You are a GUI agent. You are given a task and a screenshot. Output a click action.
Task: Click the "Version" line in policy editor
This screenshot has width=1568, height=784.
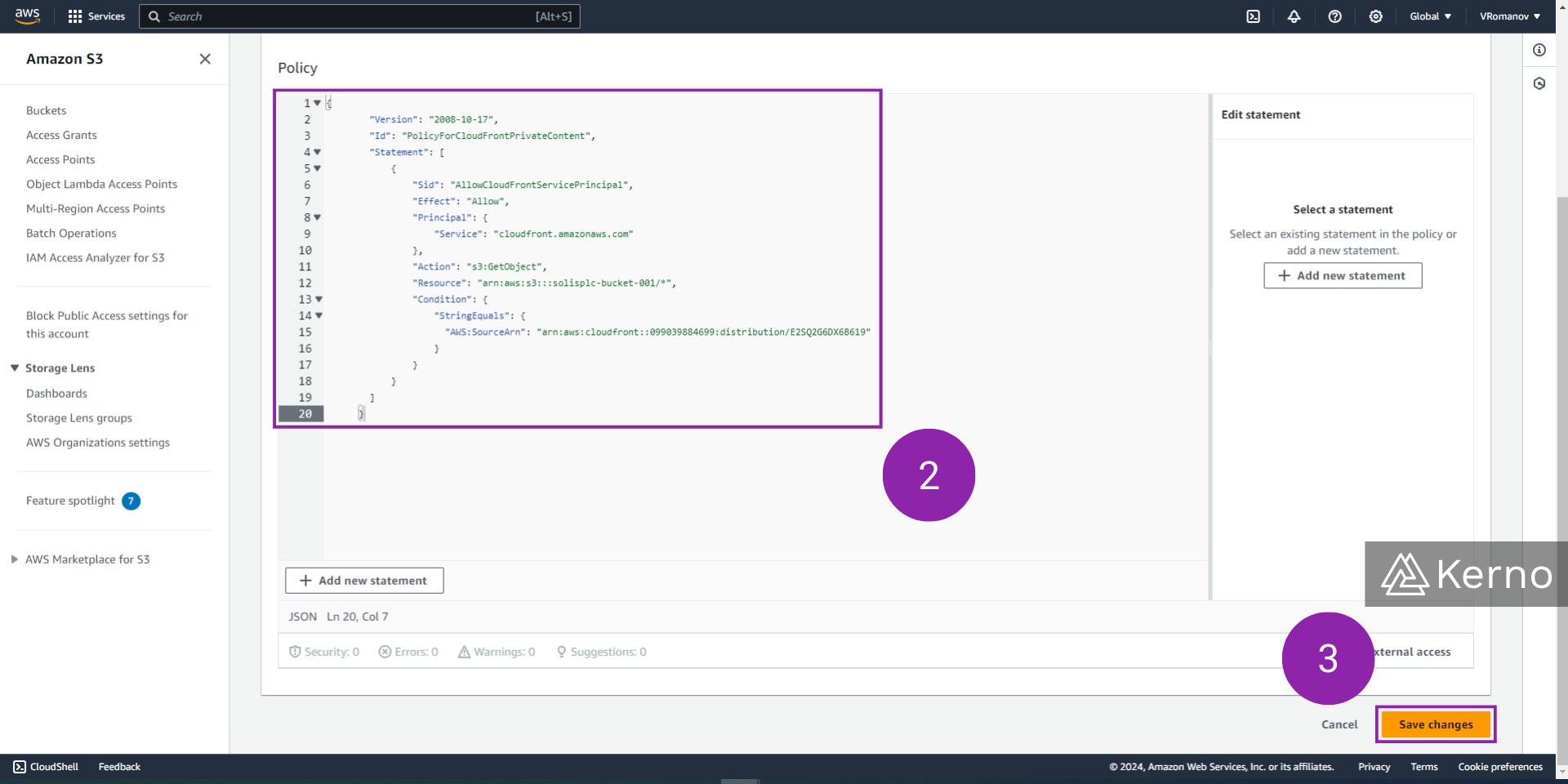pos(434,119)
